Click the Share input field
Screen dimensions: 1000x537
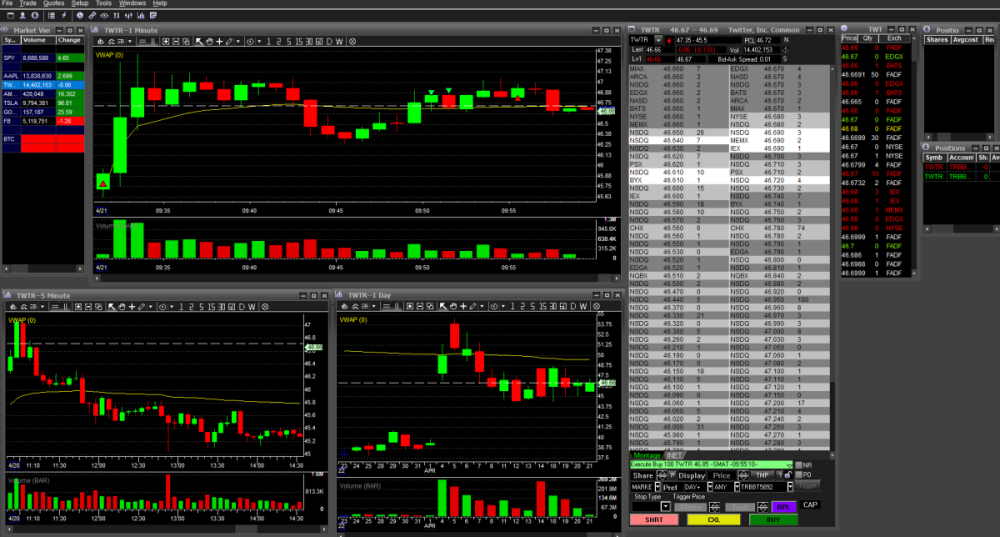pos(643,475)
